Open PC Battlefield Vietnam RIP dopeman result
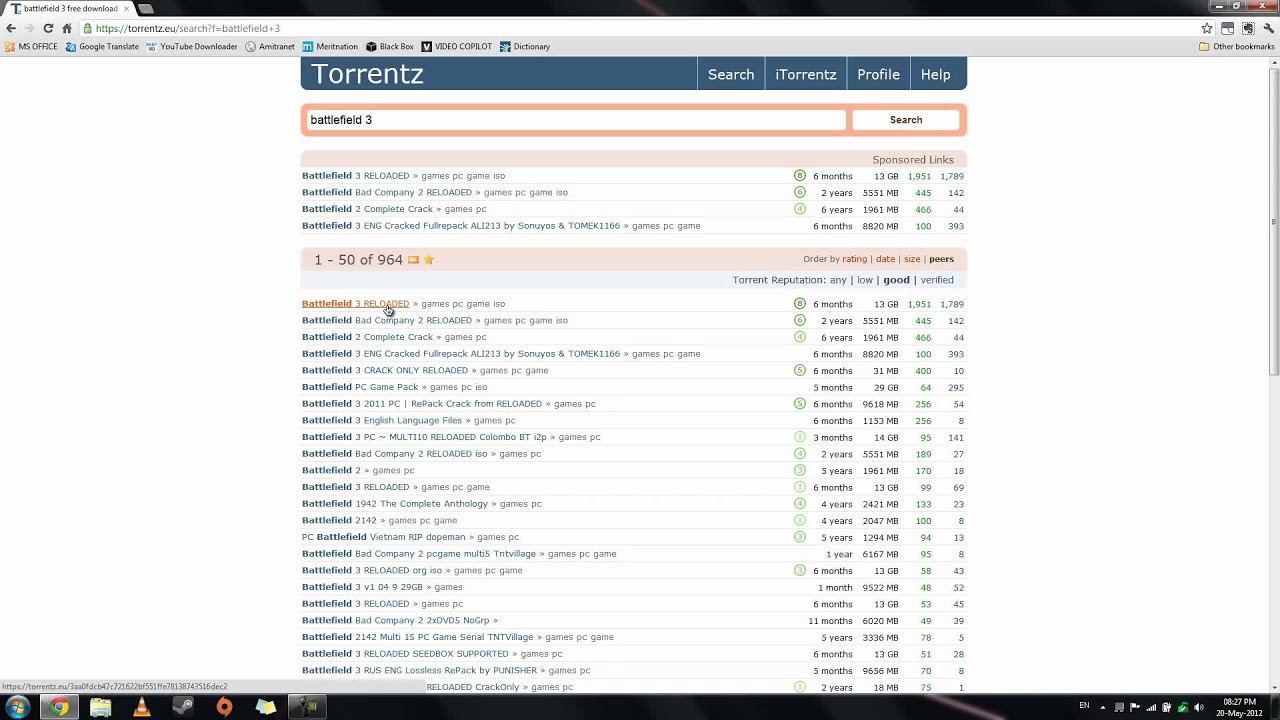This screenshot has height=720, width=1280. (383, 537)
